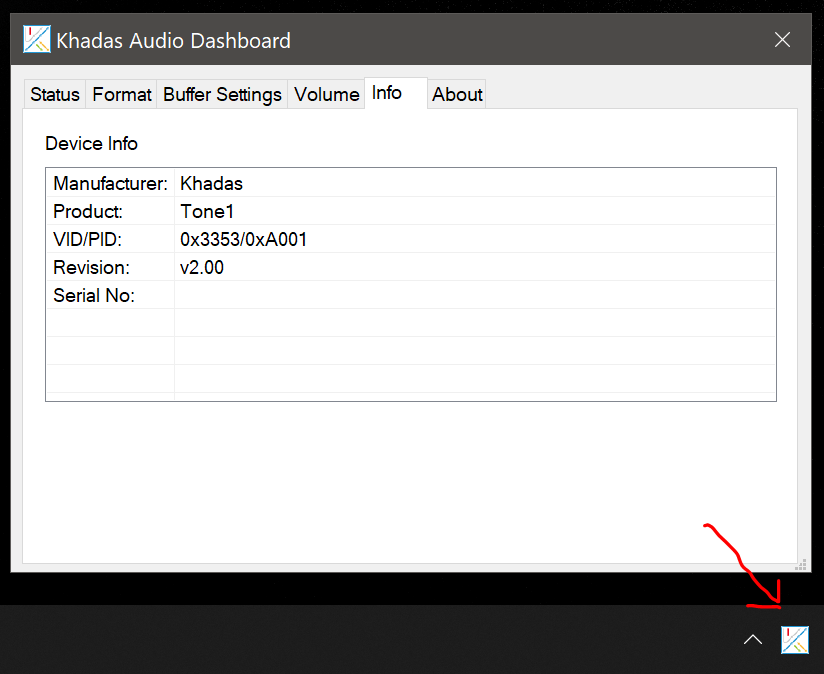Select the Serial No label cell
824x674 pixels.
[x=110, y=295]
